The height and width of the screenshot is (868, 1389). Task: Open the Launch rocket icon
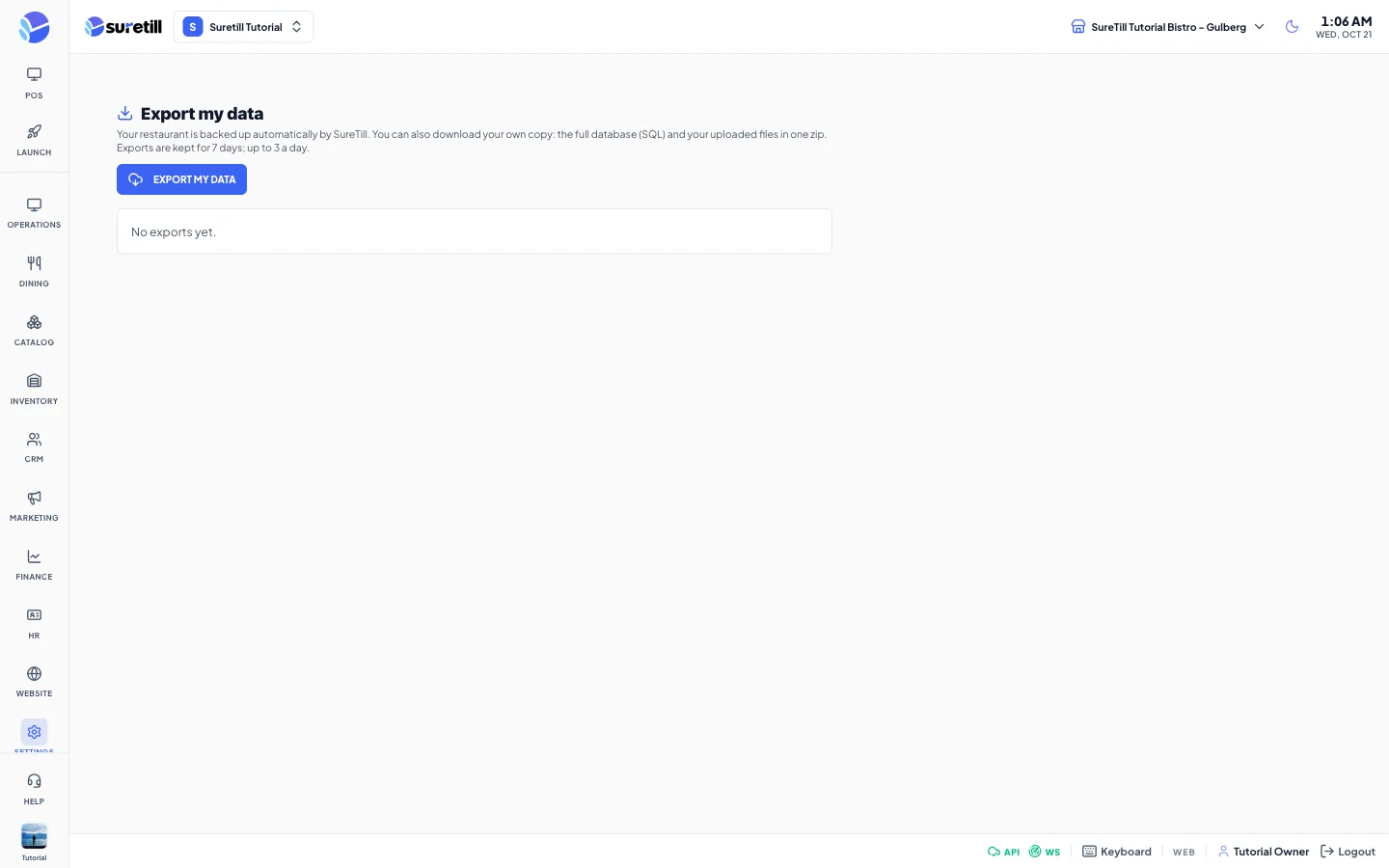[34, 140]
